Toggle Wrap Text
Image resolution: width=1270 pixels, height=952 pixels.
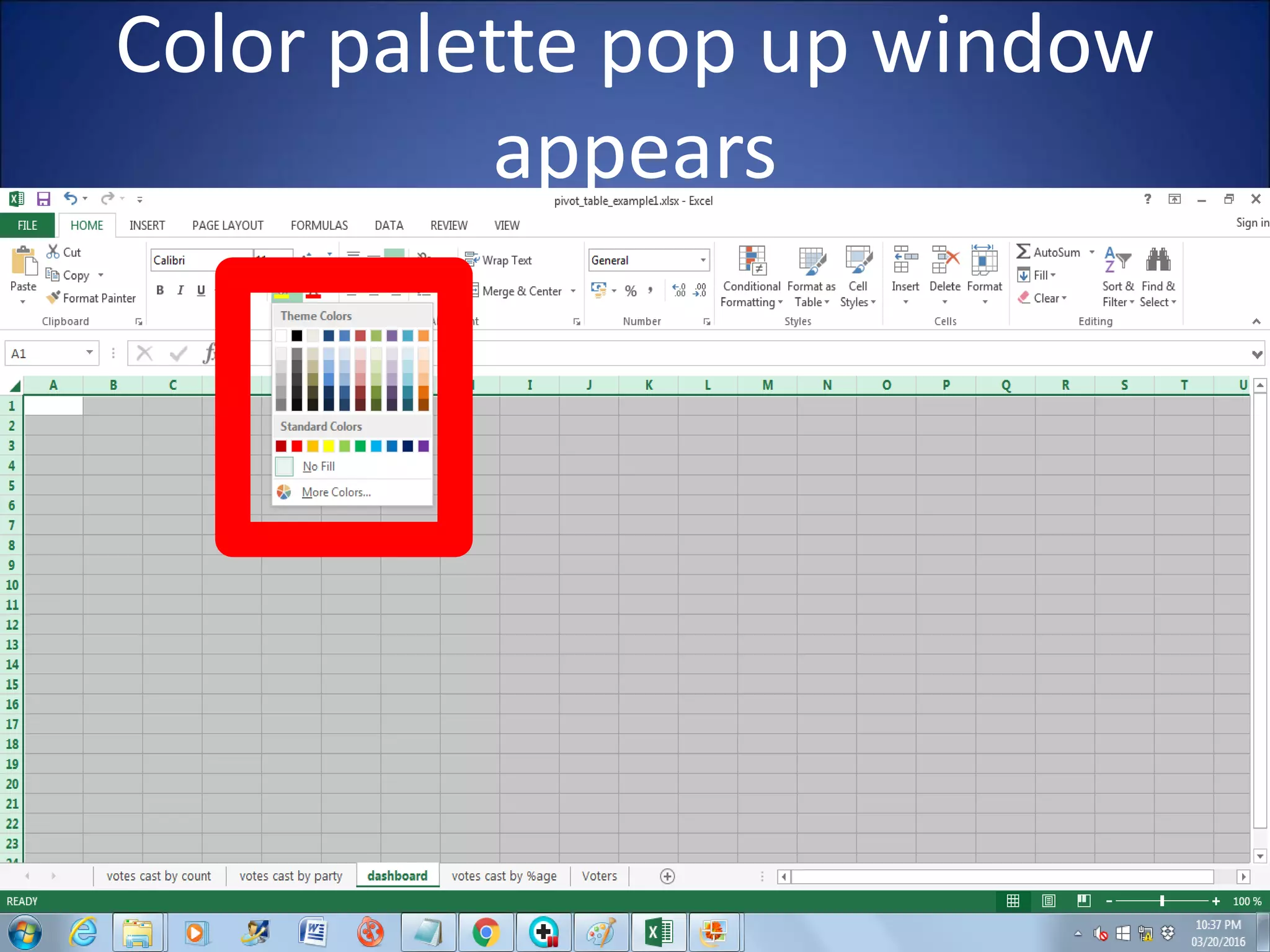pos(499,260)
